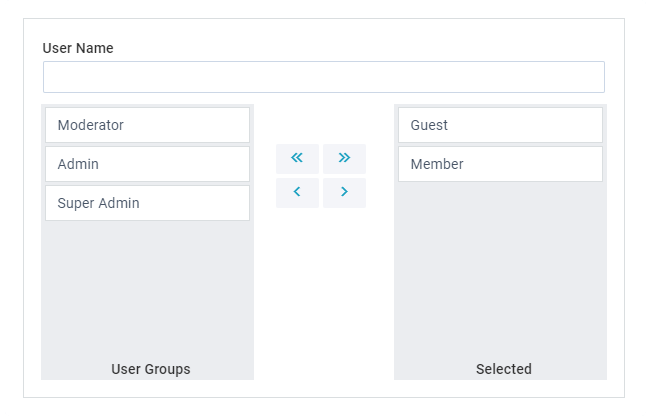Click the move all left double-chevron button
The image size is (650, 416).
click(x=297, y=159)
